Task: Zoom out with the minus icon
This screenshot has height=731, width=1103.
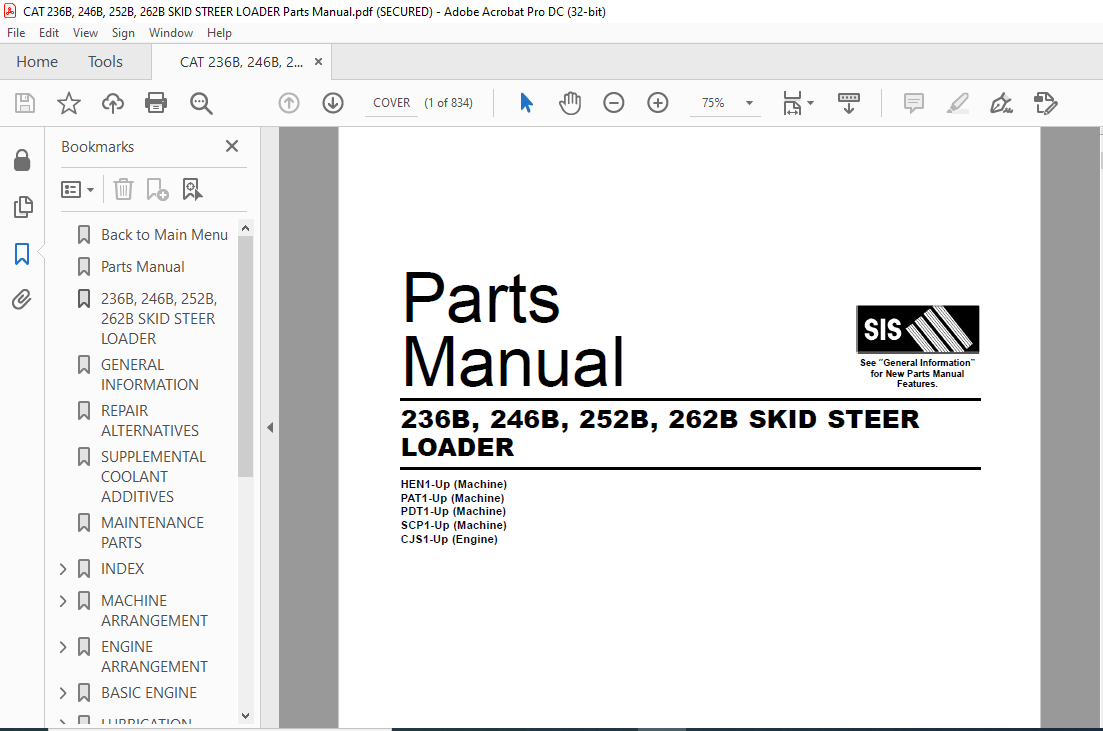Action: (x=613, y=103)
